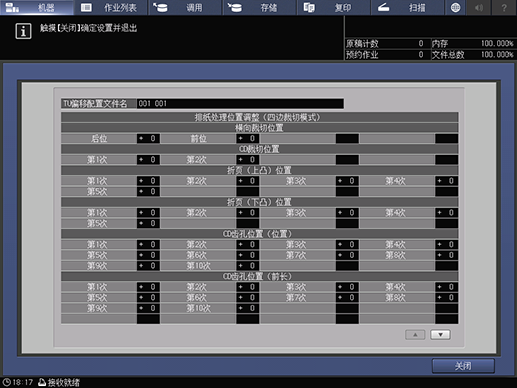Screen dimensions: 517x388
Task: Select 第6次 value under CD齿孔位置(位置)
Action: click(x=248, y=255)
